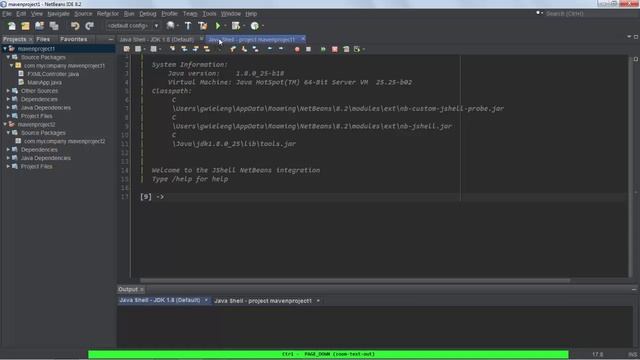Click the JShell prompt line [9] ->
Image resolution: width=640 pixels, height=360 pixels.
[x=151, y=197]
